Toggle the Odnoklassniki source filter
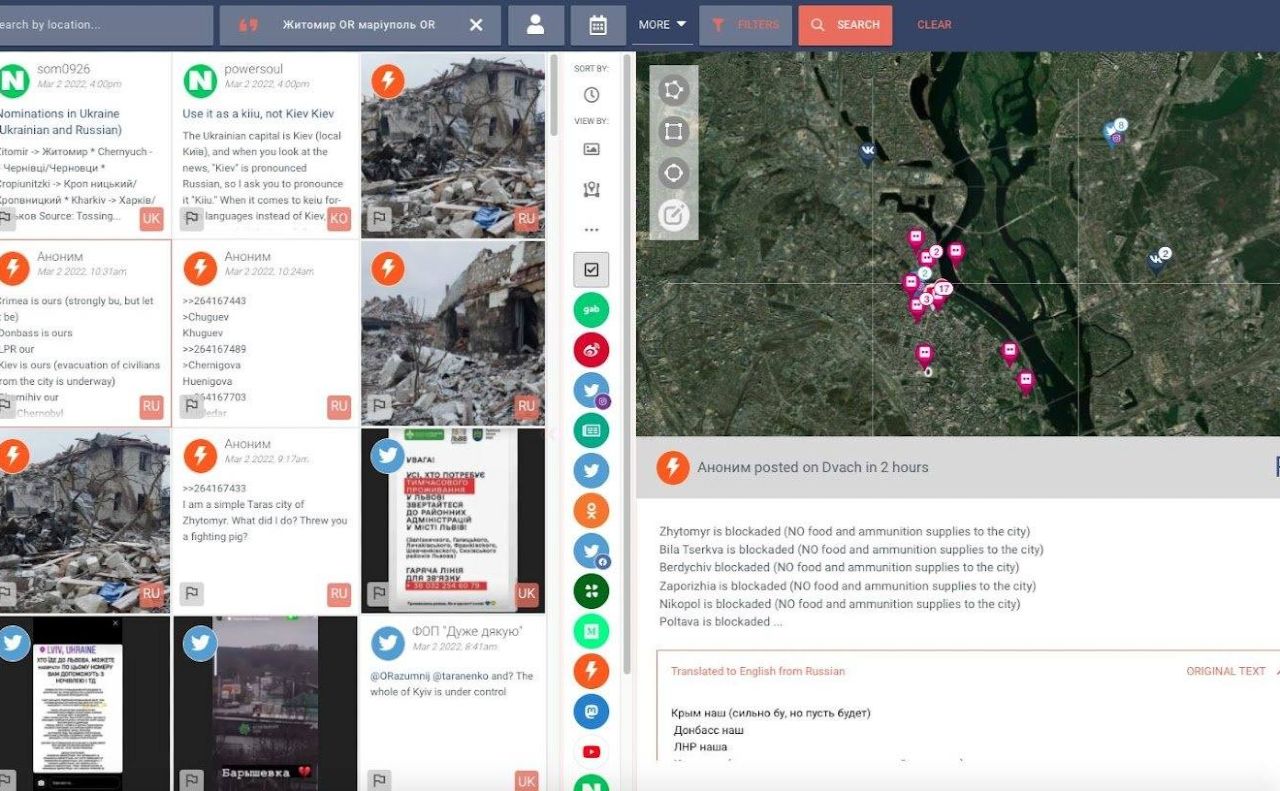The image size is (1280, 791). (x=591, y=510)
